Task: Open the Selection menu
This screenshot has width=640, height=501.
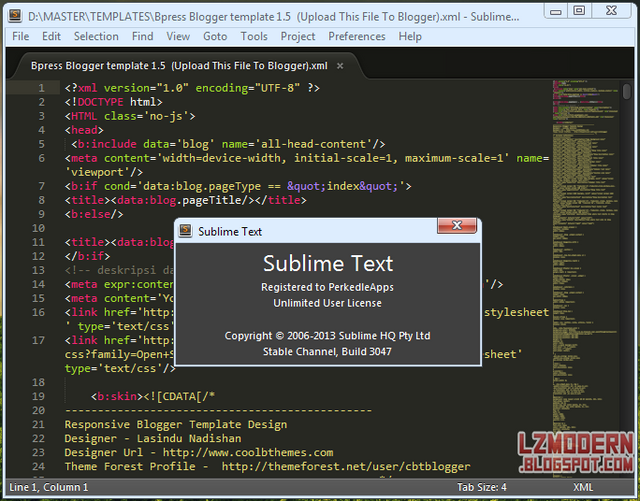Action: pos(96,36)
